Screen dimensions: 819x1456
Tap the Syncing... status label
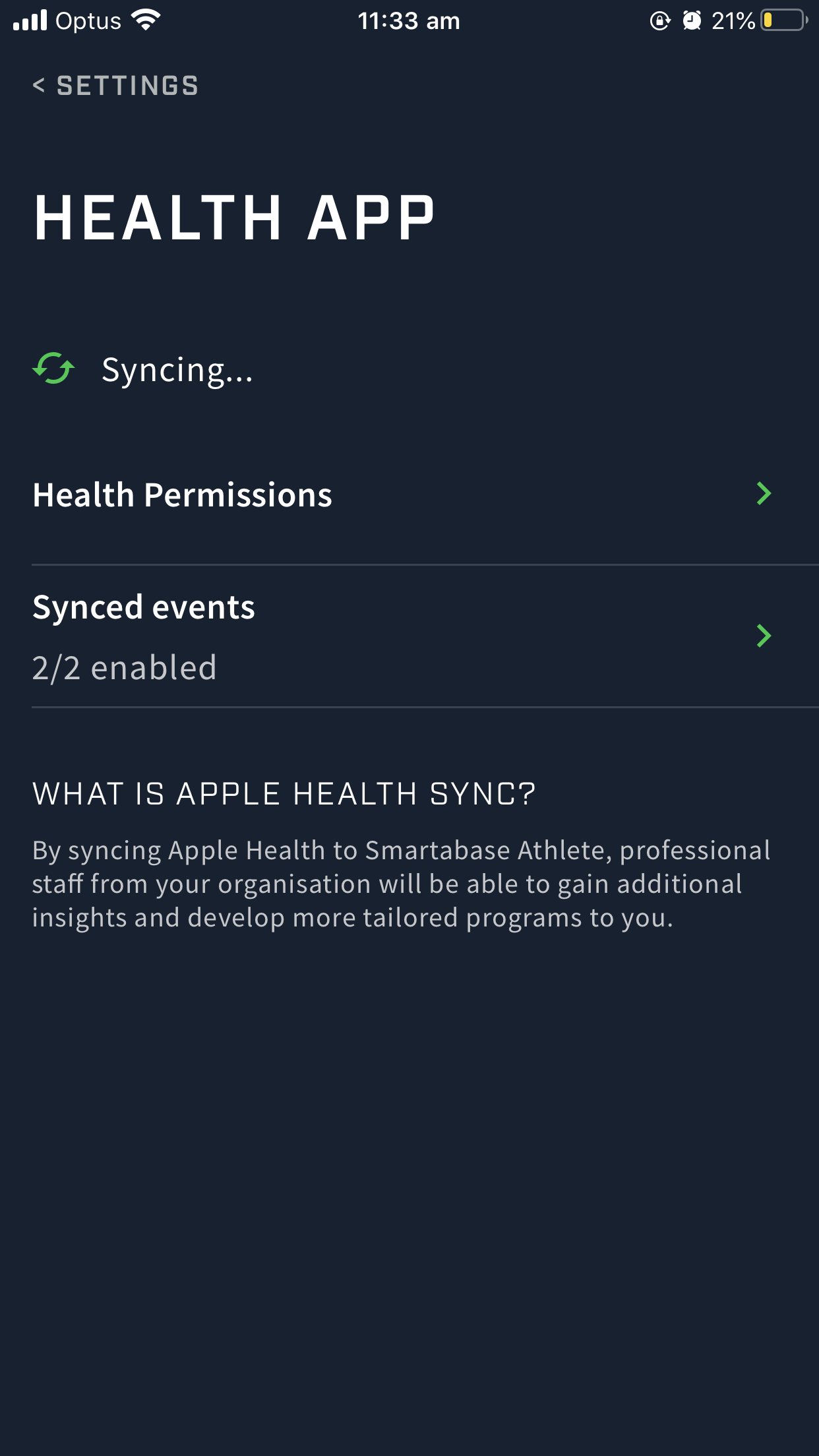[x=177, y=371]
